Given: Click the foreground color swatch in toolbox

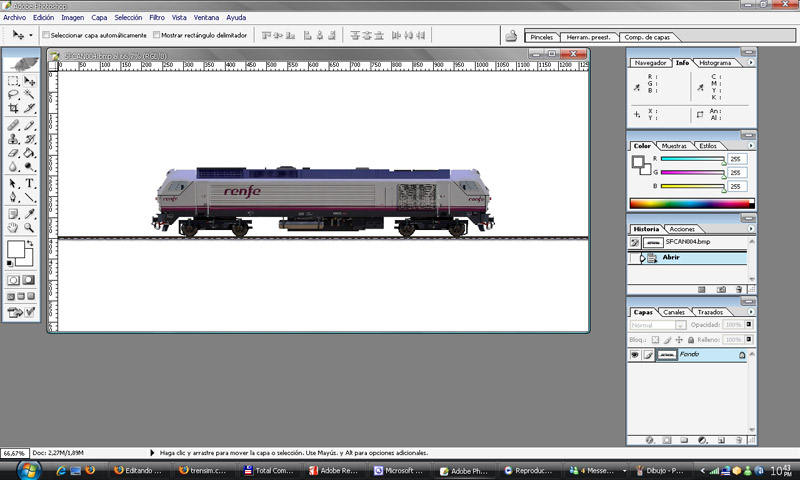Looking at the screenshot, I should [x=16, y=250].
